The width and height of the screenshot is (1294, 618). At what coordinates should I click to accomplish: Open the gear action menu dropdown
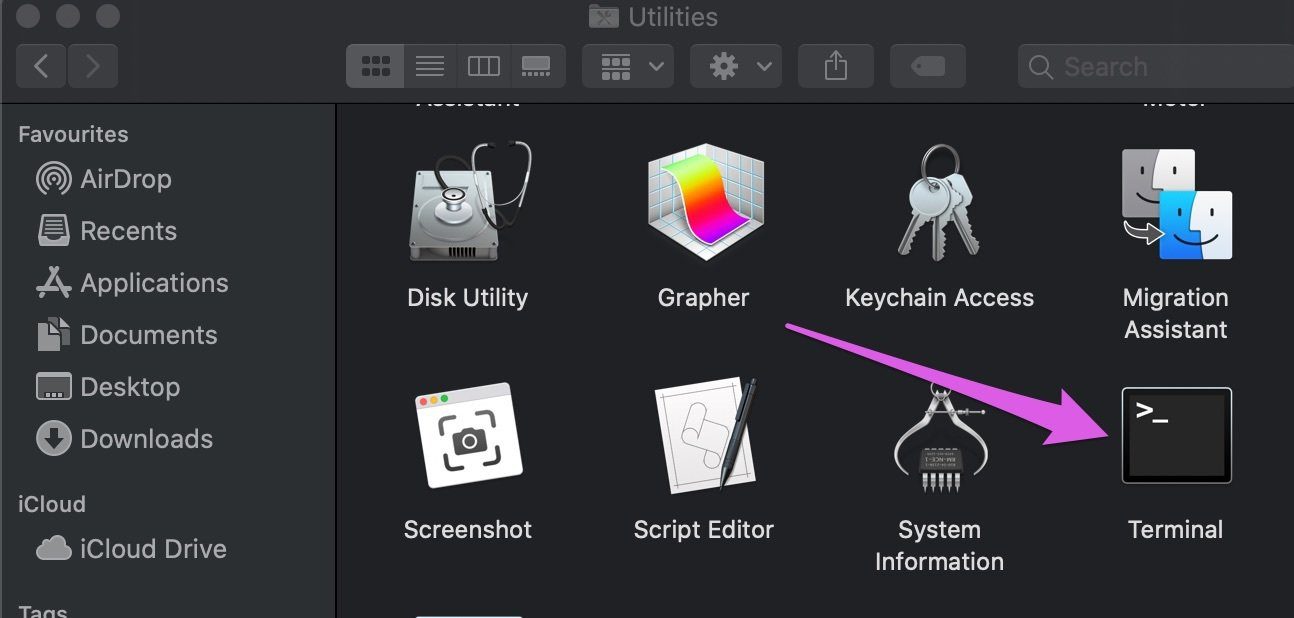tap(738, 66)
